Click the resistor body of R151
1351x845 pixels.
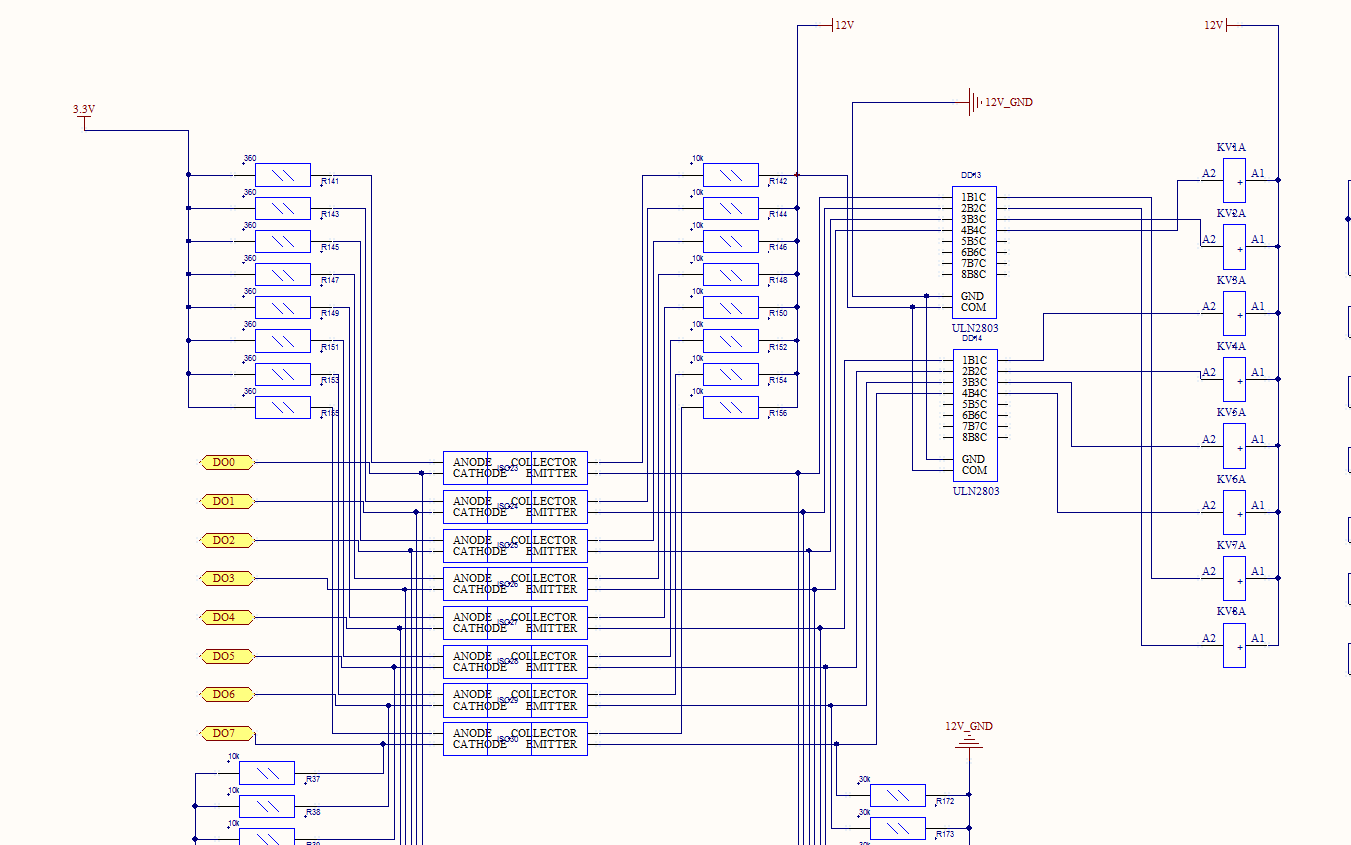[x=283, y=341]
